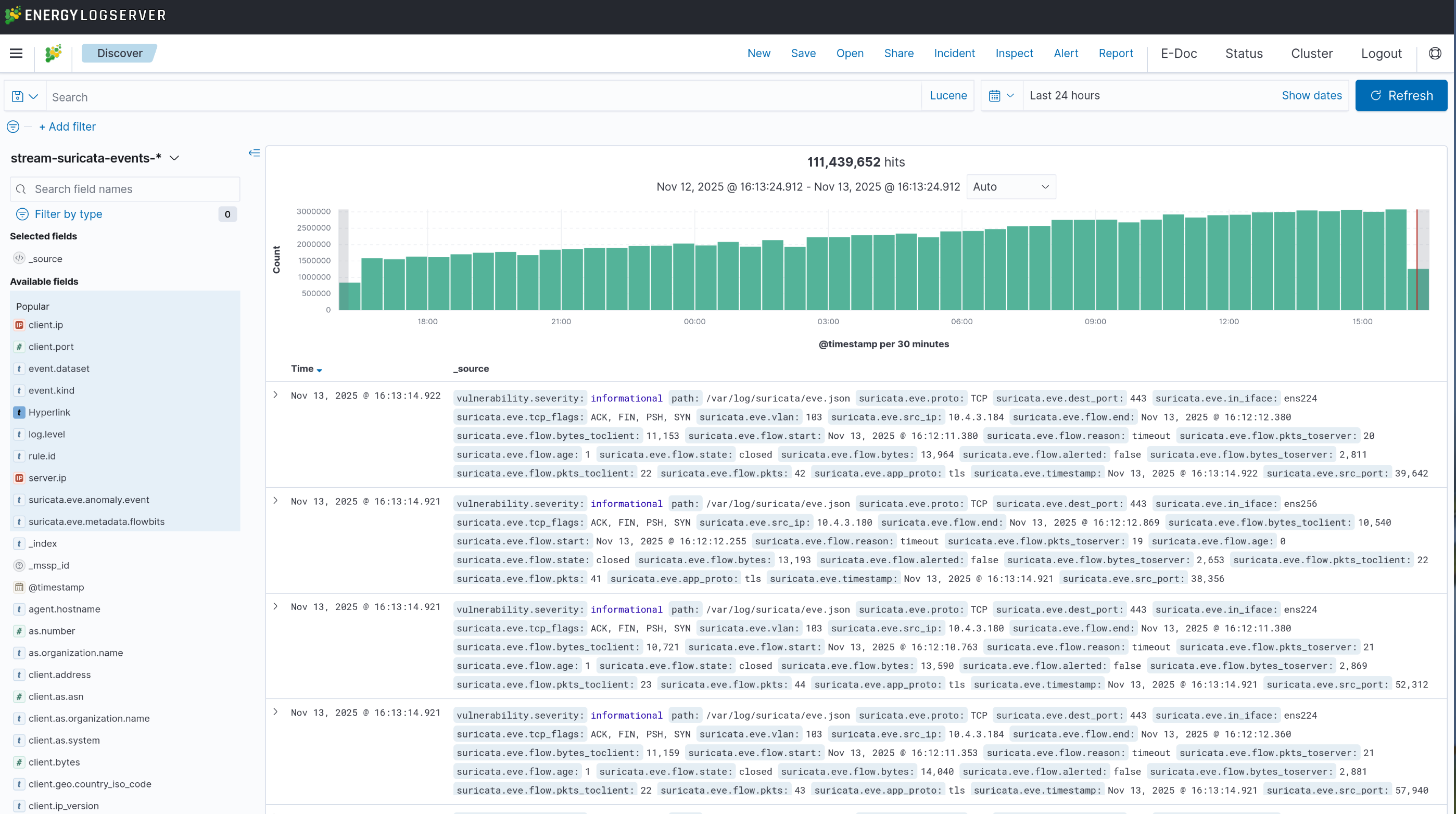The image size is (1456, 814).
Task: Open the help circle icon near Logout
Action: (1435, 53)
